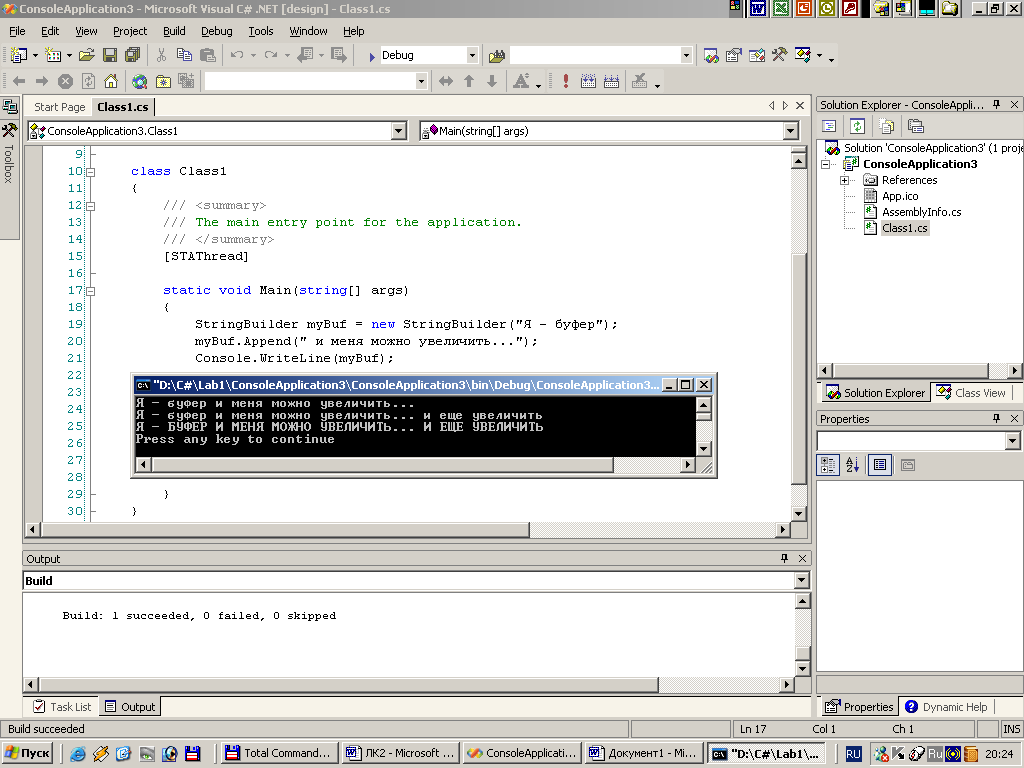Collapse the ConsoleApplication3 project node

coord(825,165)
